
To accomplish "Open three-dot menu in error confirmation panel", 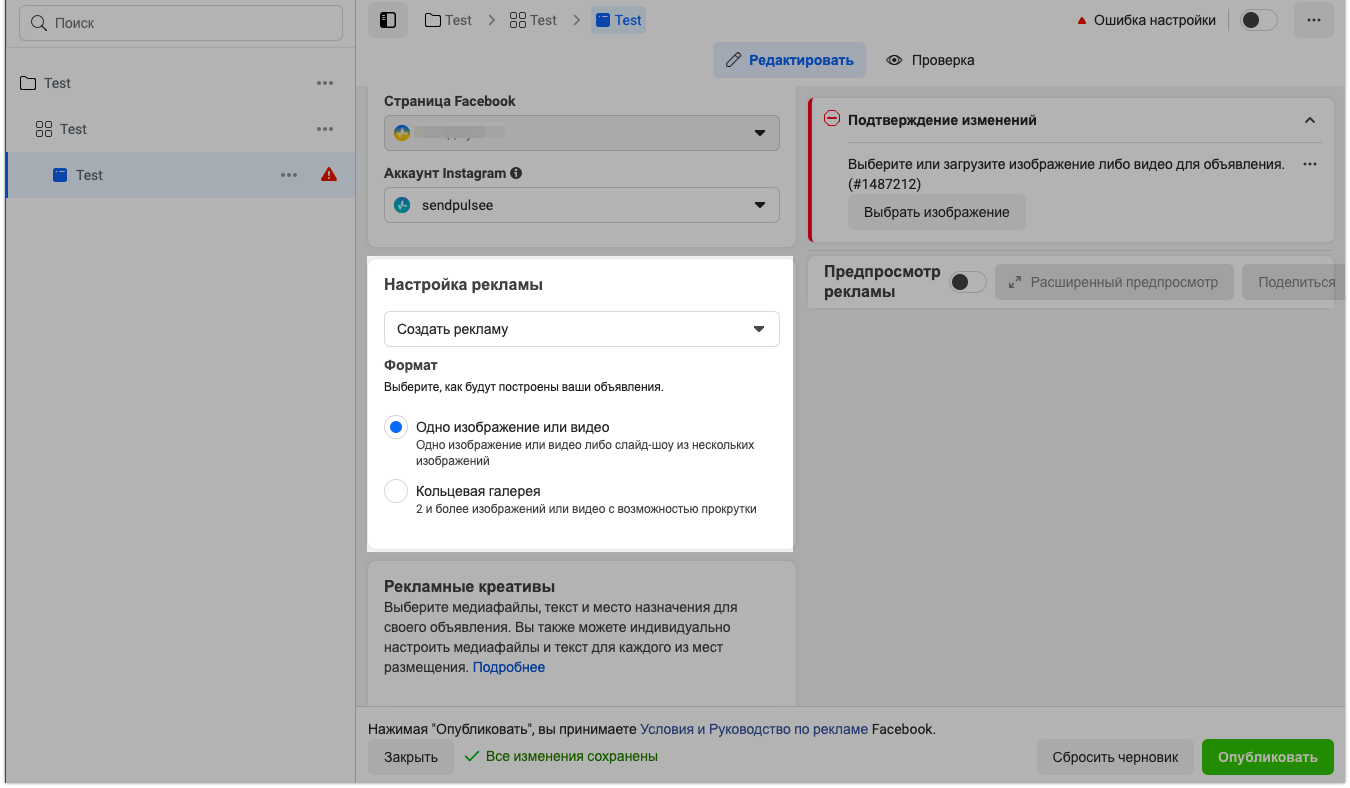I will click(x=1310, y=165).
